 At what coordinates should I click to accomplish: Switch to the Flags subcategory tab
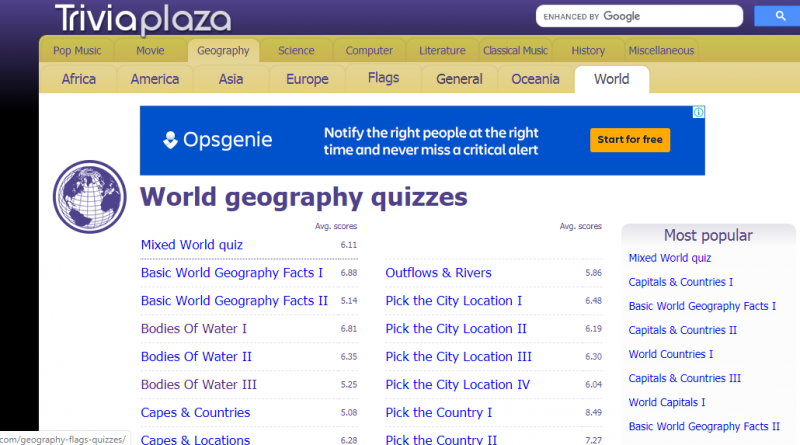pos(383,78)
